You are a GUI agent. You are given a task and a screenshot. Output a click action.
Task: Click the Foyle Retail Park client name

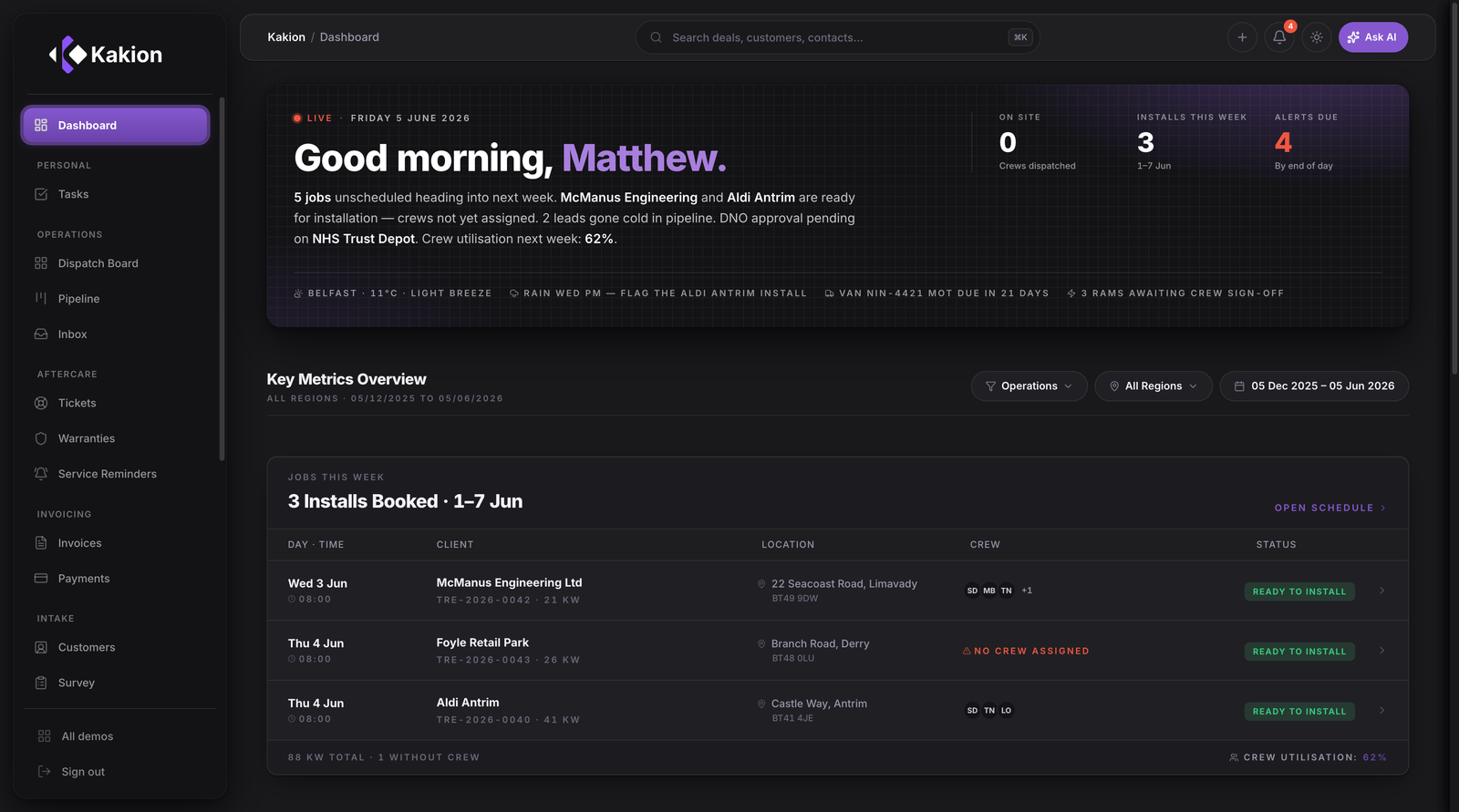click(482, 642)
